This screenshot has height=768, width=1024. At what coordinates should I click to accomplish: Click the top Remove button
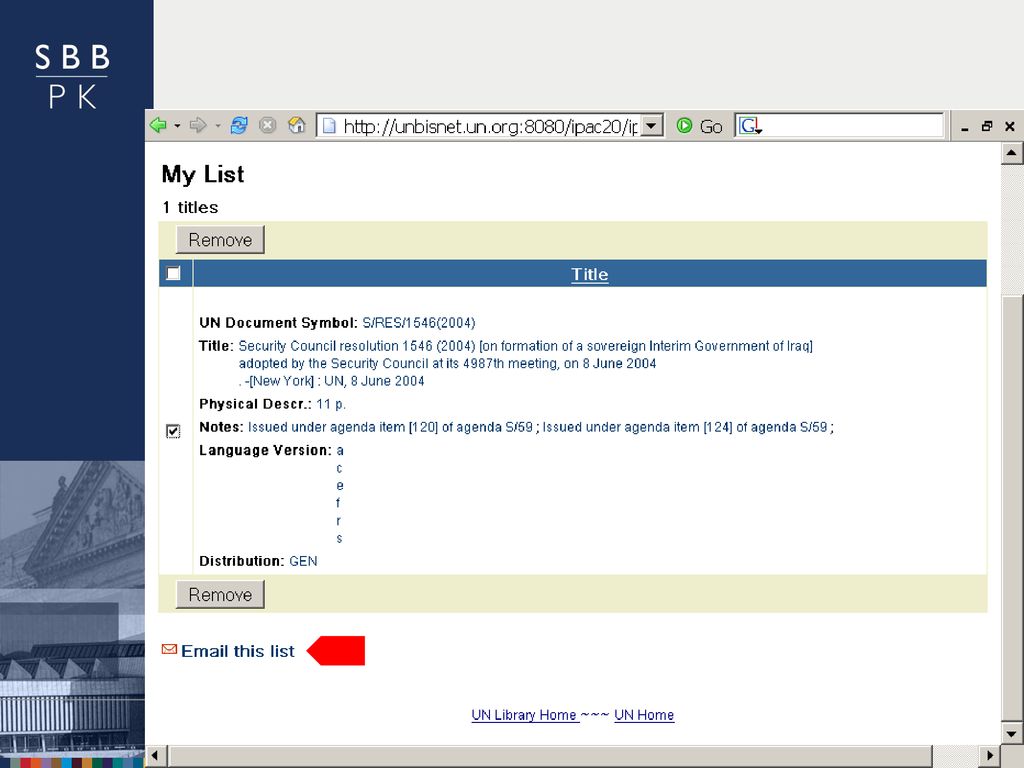point(220,240)
